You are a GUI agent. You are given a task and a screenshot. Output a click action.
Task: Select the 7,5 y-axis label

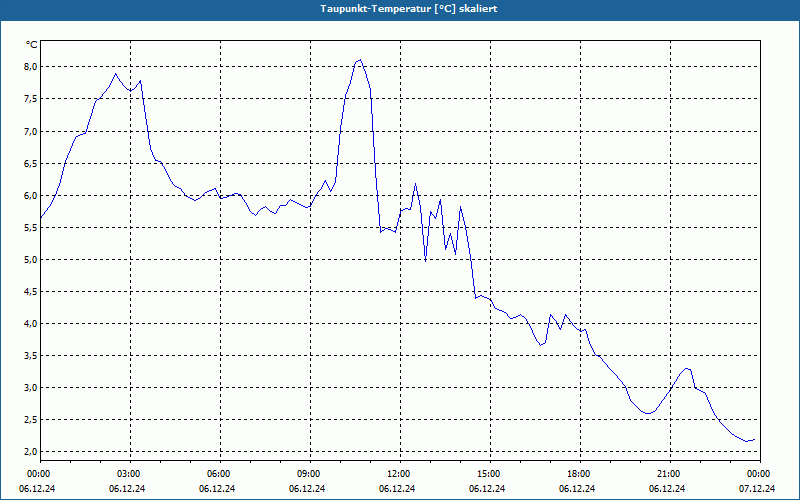[x=30, y=99]
